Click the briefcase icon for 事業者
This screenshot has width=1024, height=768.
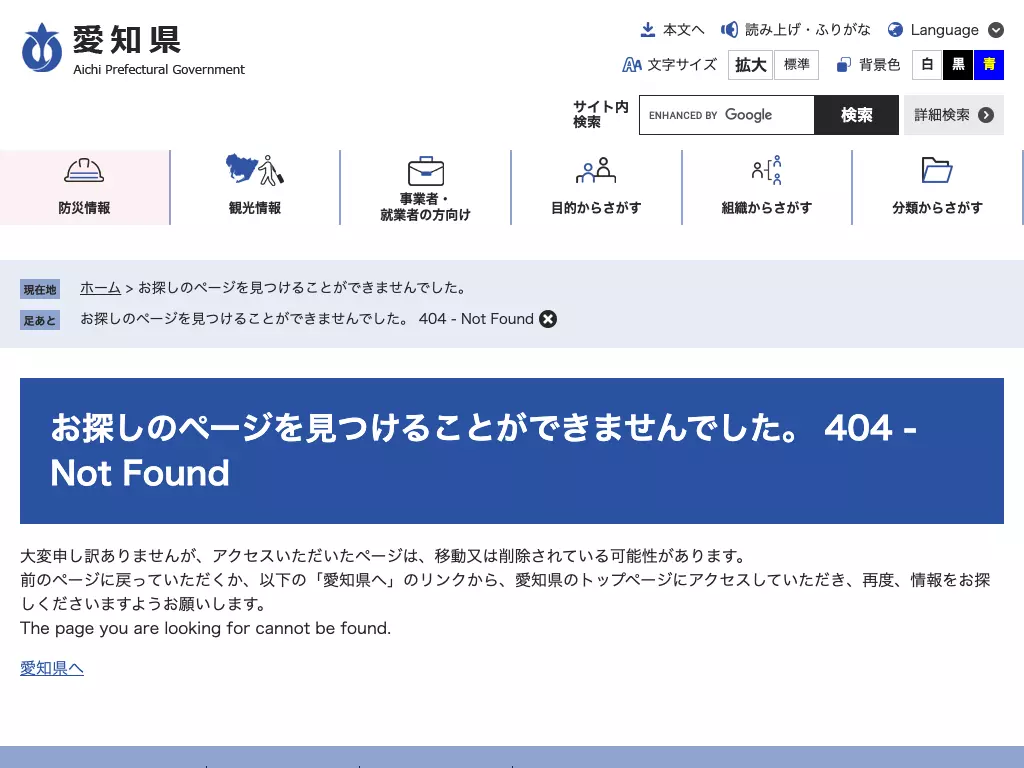(426, 171)
